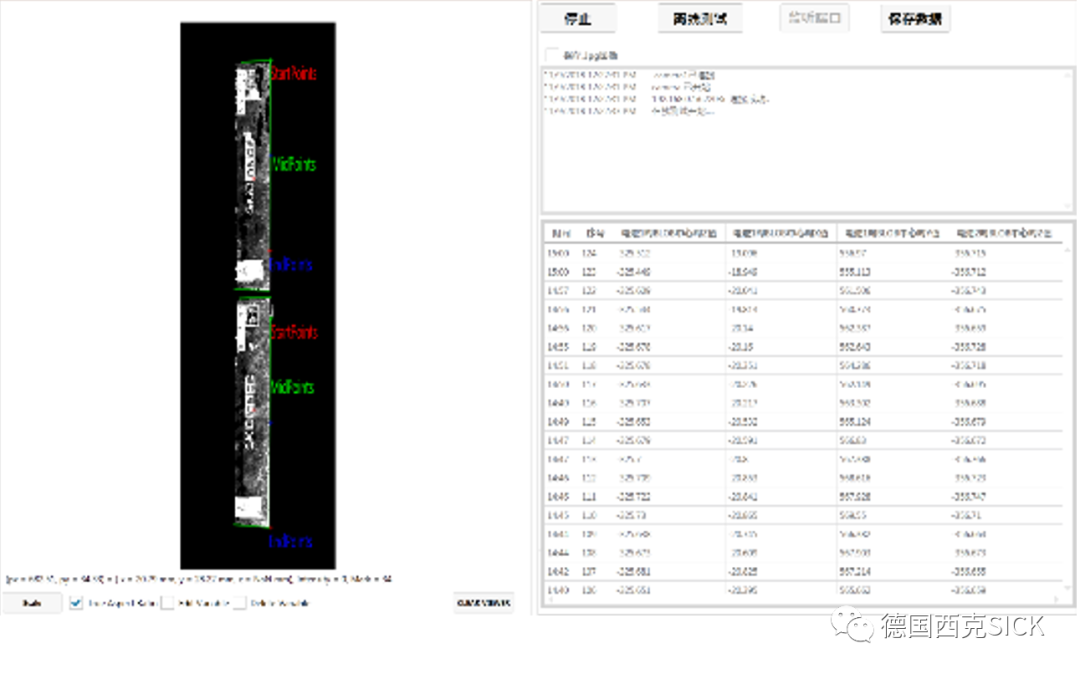Click the data table scrollbar up arrow
1080x674 pixels.
point(1068,251)
